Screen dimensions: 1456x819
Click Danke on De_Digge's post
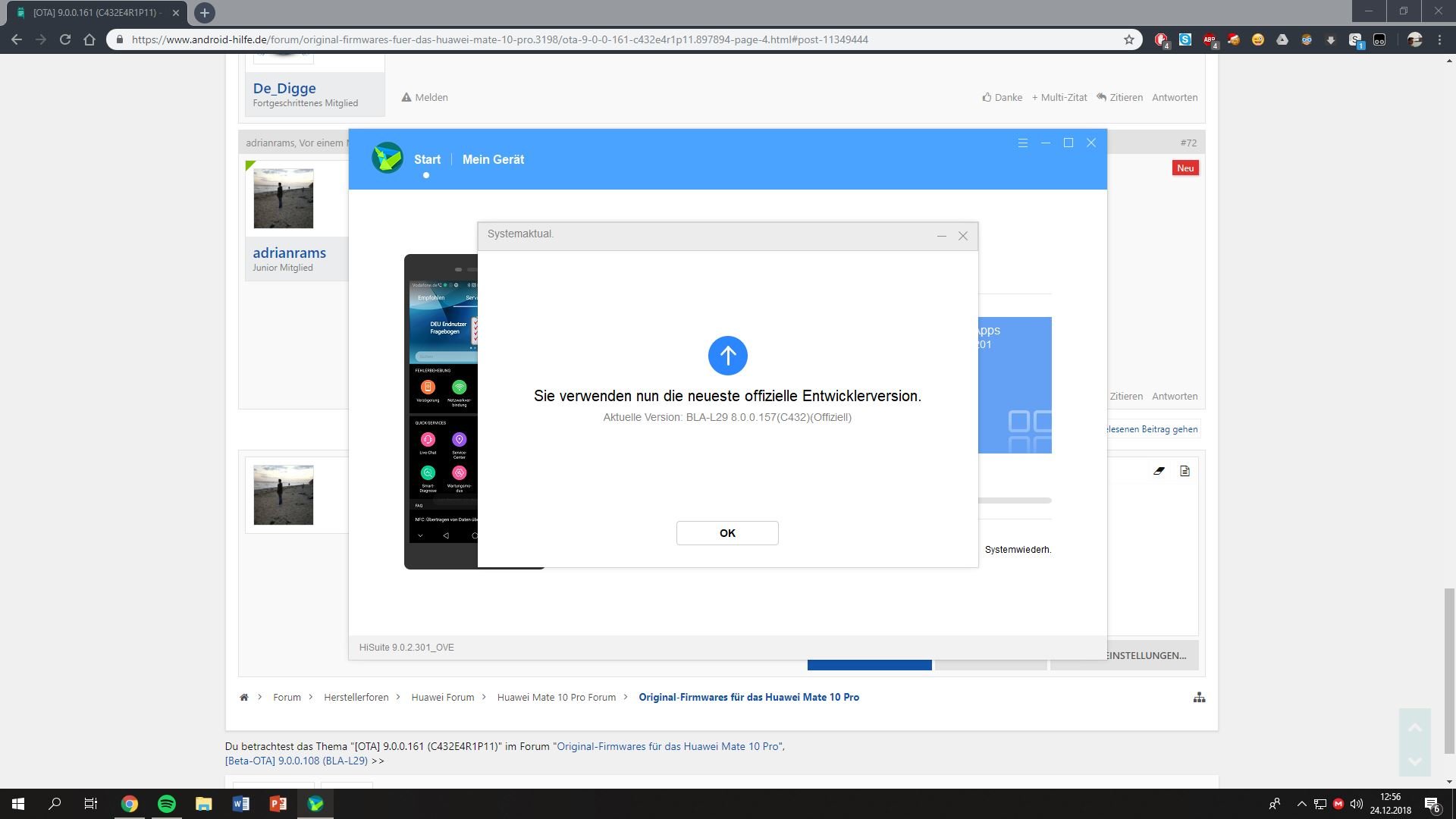pyautogui.click(x=1002, y=97)
